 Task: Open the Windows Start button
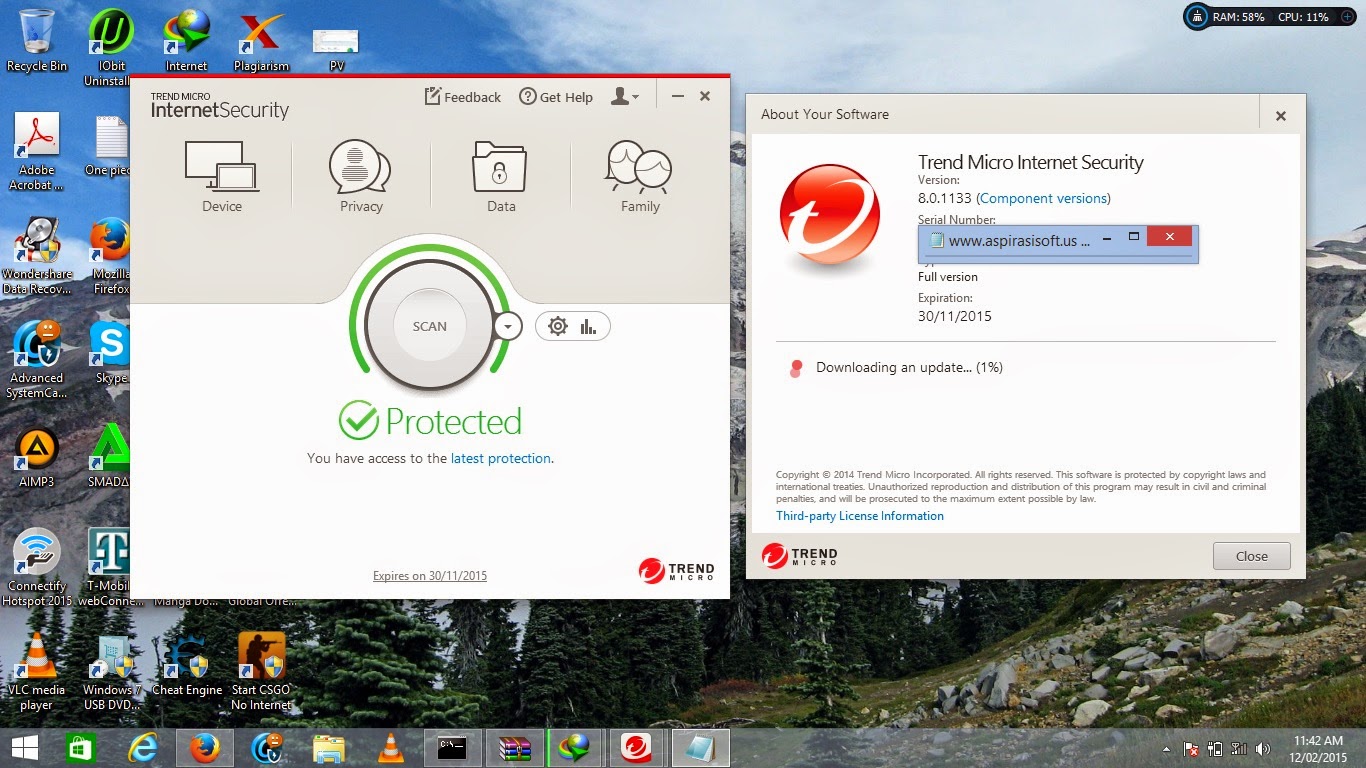coord(25,748)
